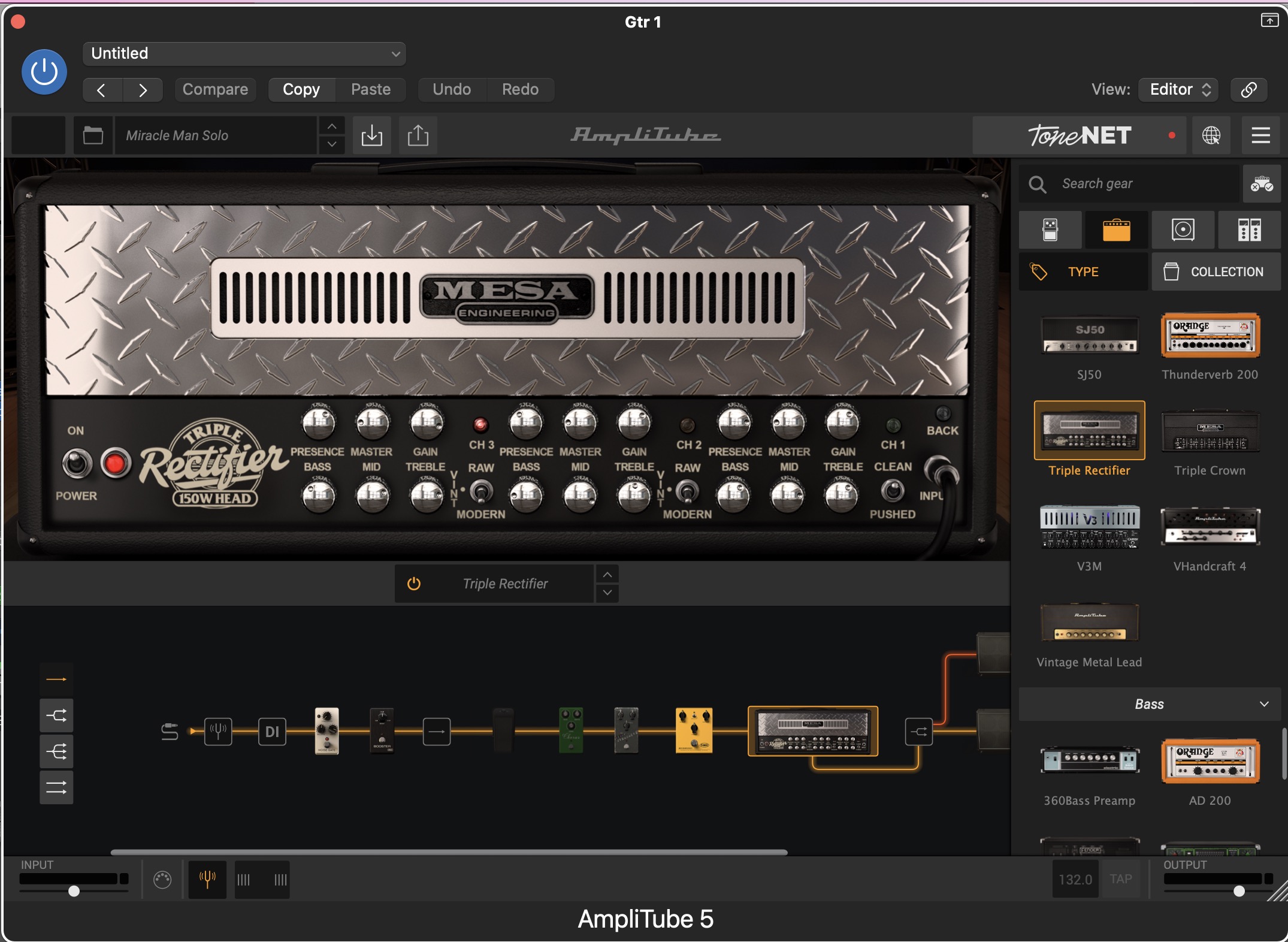This screenshot has height=942, width=1288.
Task: Select the V3M amp thumbnail
Action: (x=1090, y=527)
